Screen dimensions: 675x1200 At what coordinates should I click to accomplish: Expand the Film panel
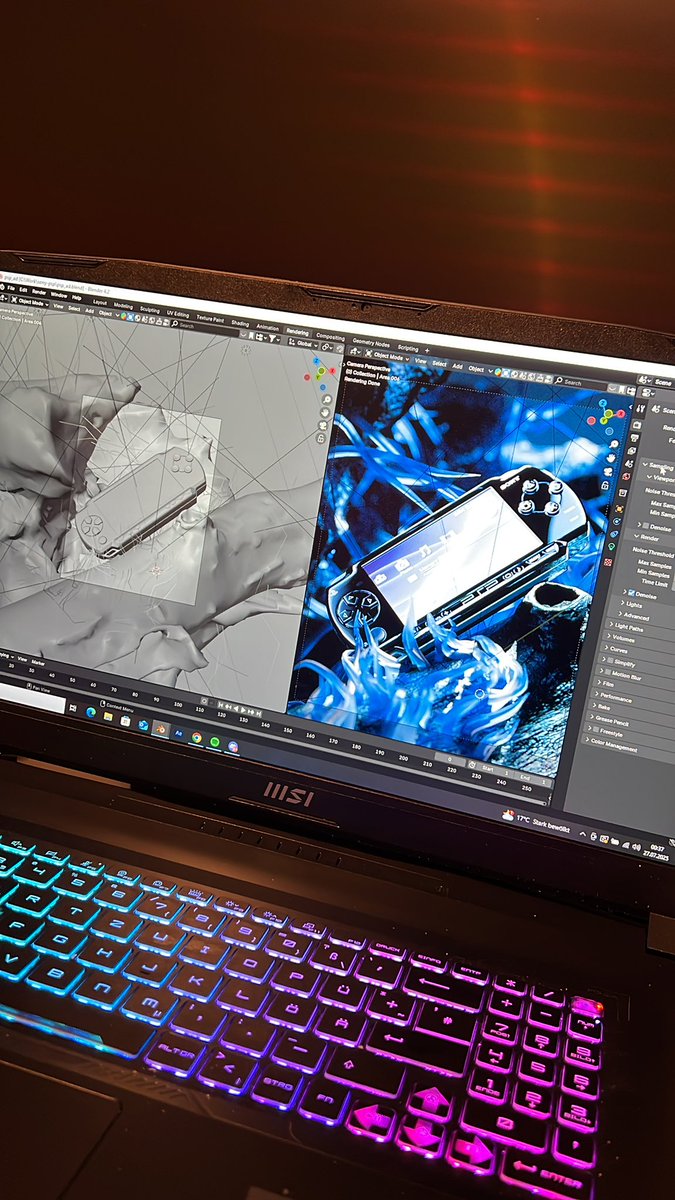click(606, 684)
